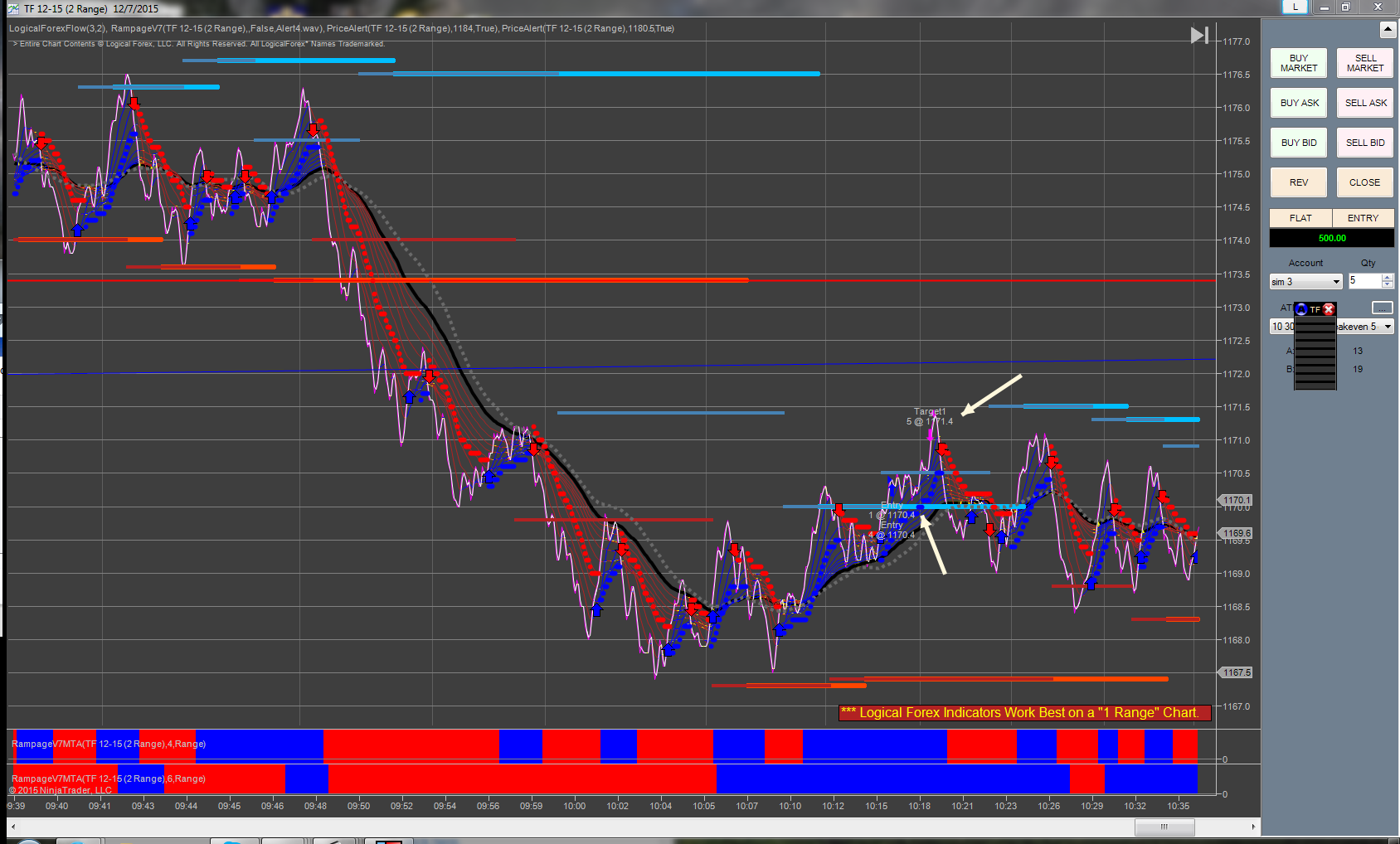Image resolution: width=1400 pixels, height=844 pixels.
Task: Click the SELL MARKET button
Action: coord(1365,63)
